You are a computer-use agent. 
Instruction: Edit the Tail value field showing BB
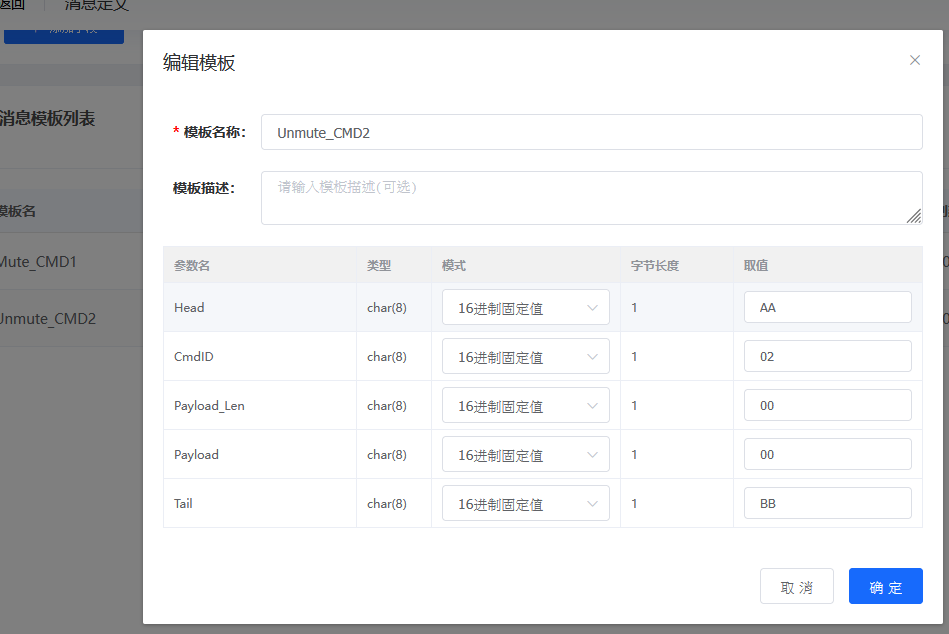[x=827, y=502]
